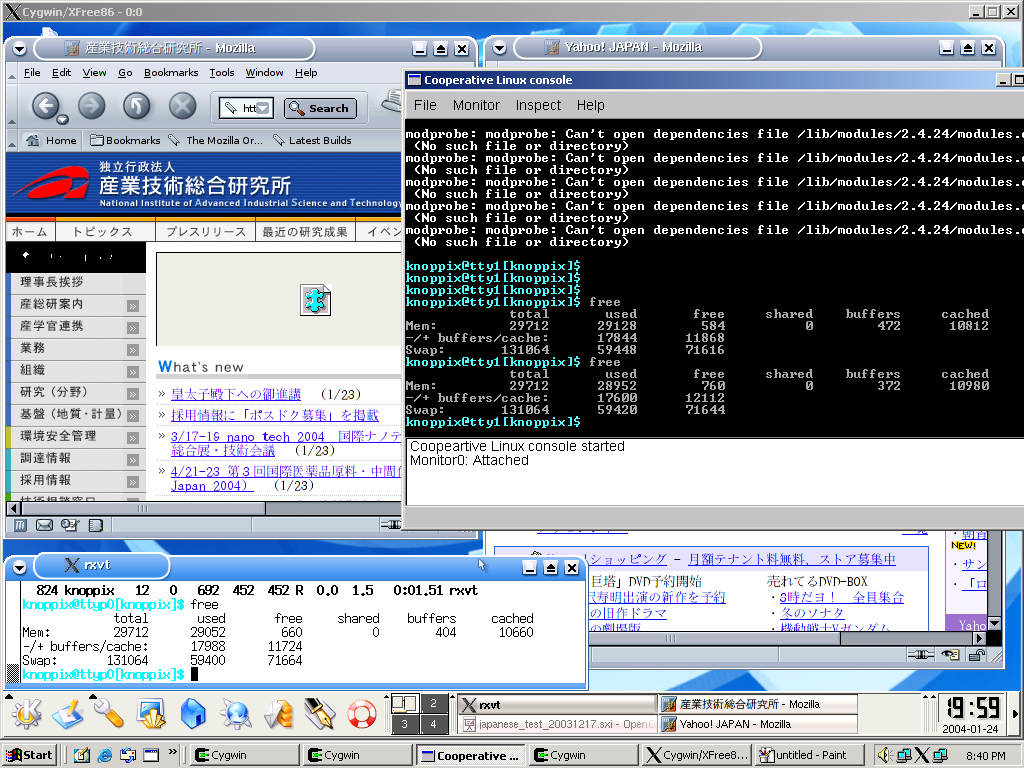Open Mozilla's Go menu
1024x768 pixels.
tap(125, 72)
